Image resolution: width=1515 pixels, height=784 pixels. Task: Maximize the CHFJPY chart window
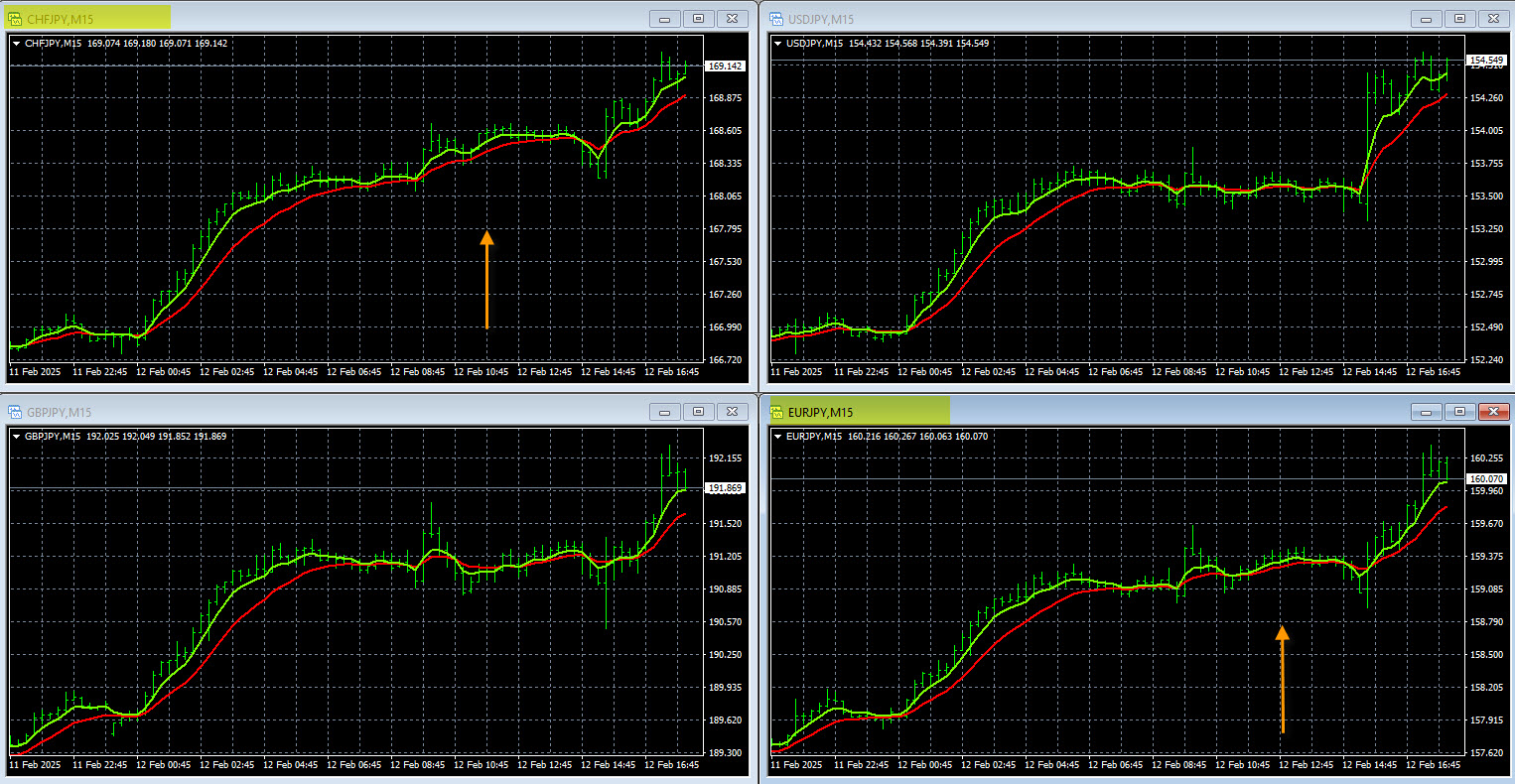point(698,19)
